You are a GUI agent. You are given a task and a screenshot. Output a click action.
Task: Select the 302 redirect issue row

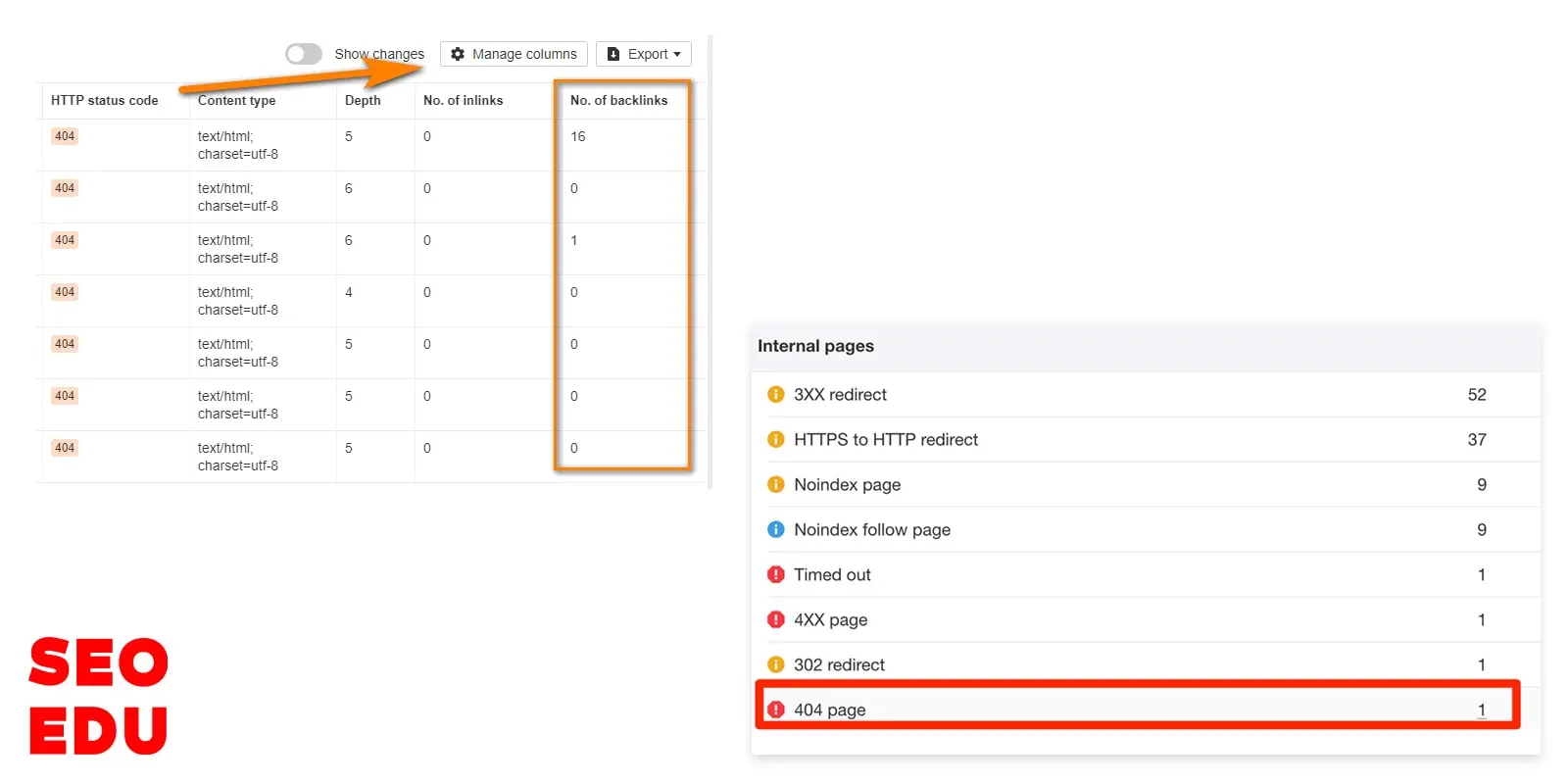click(839, 664)
